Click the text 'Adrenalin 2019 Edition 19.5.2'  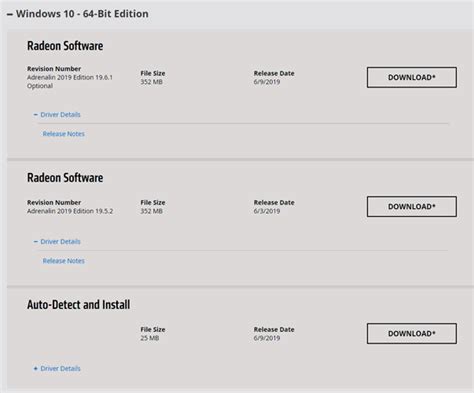[70, 211]
